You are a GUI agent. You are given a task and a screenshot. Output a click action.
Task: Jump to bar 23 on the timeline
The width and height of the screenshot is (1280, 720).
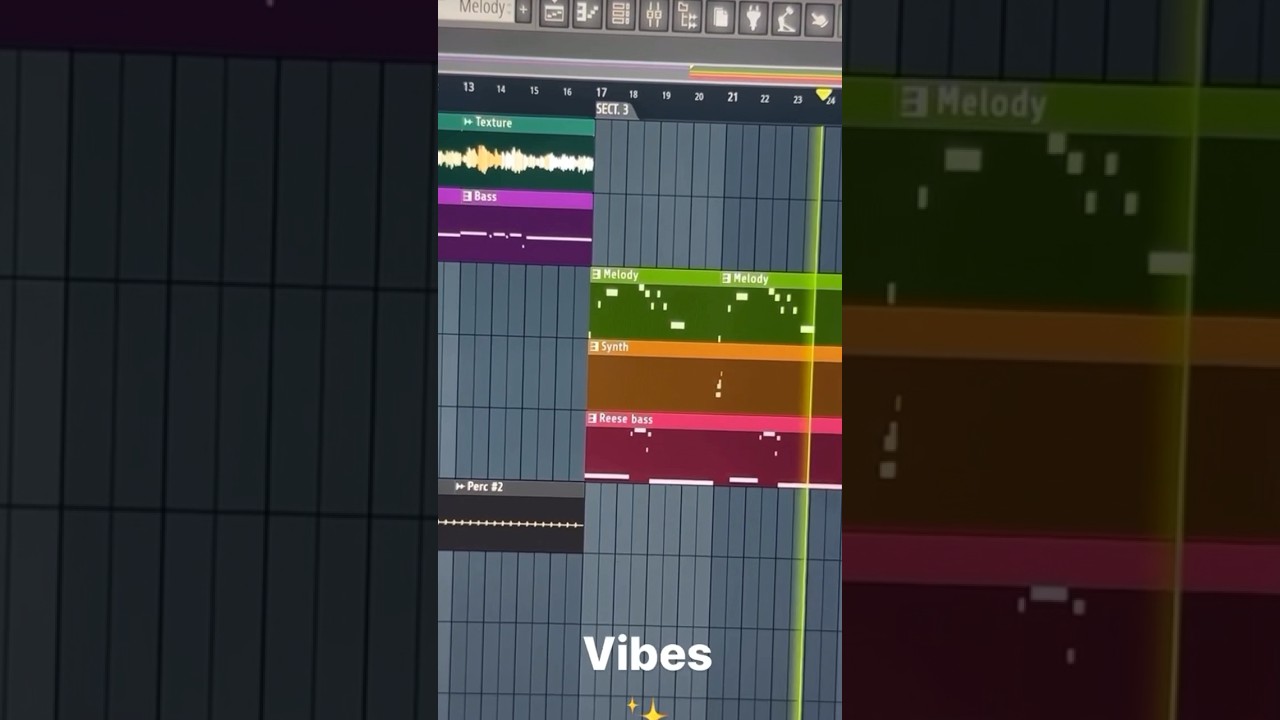click(797, 99)
